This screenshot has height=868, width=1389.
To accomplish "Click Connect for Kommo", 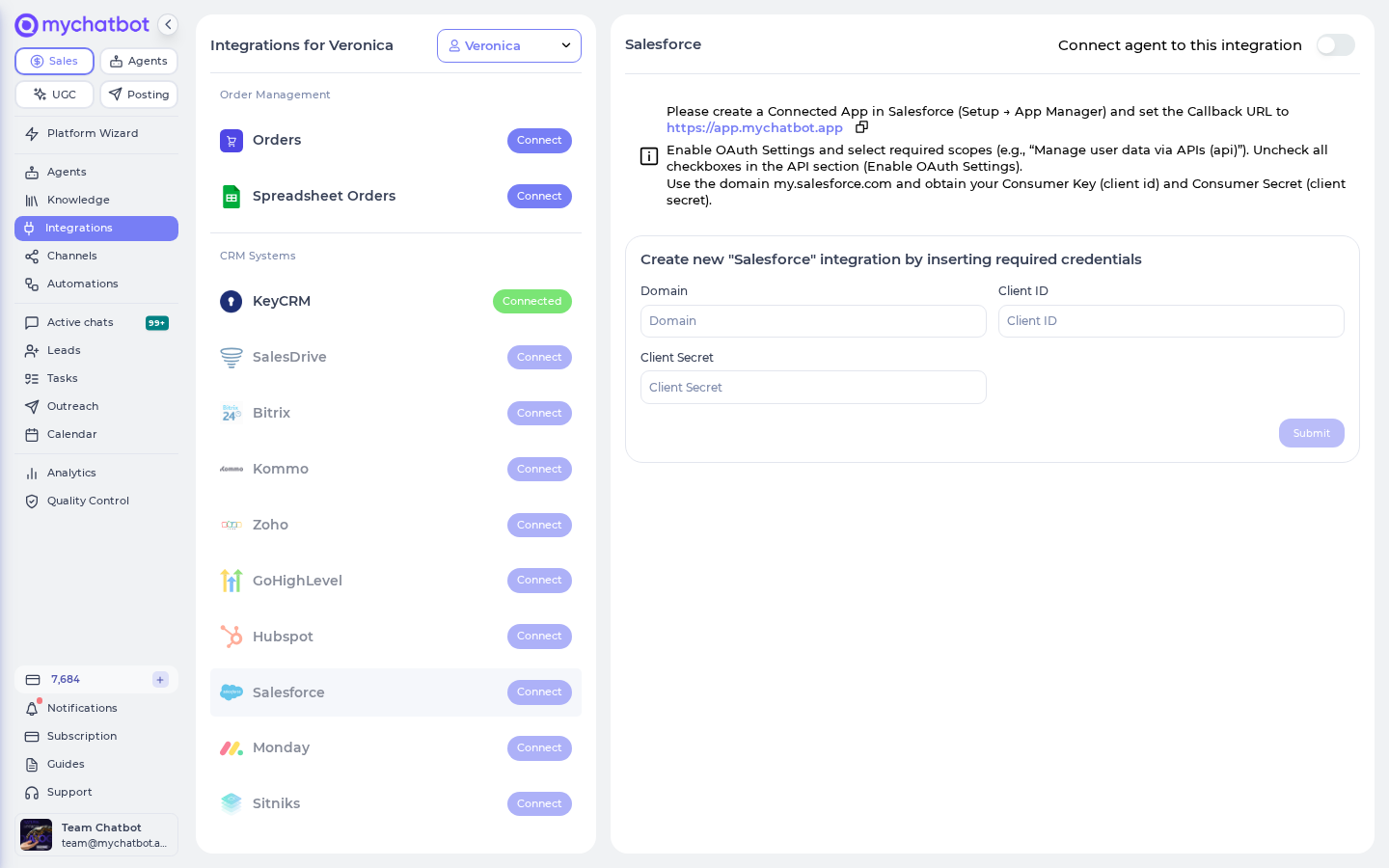I will coord(539,470).
